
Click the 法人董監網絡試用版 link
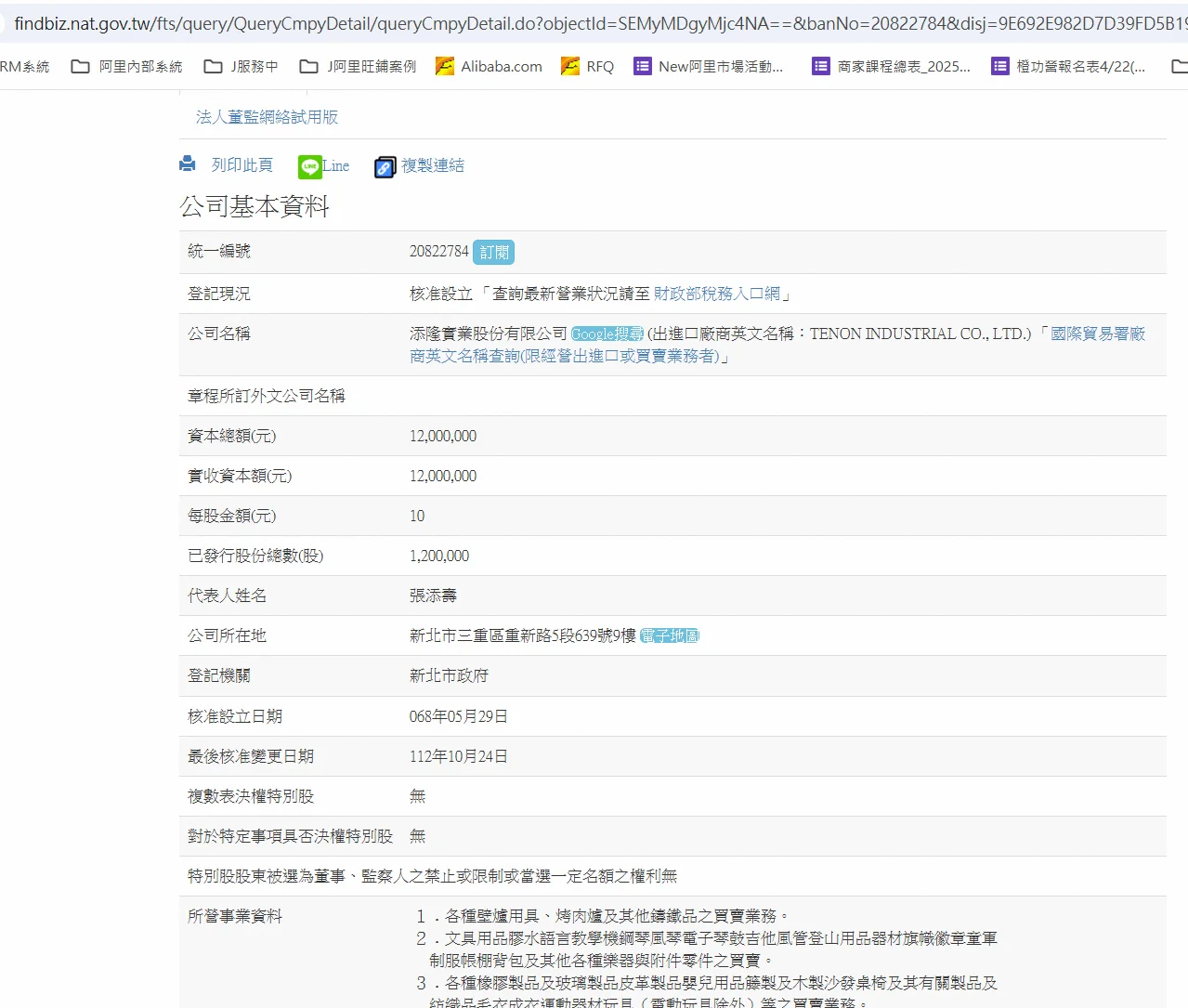tap(267, 117)
